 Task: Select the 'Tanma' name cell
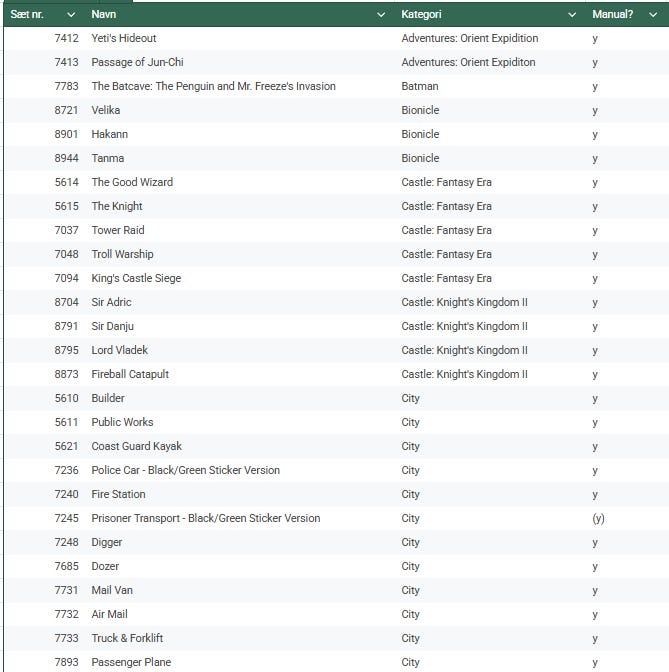click(241, 158)
